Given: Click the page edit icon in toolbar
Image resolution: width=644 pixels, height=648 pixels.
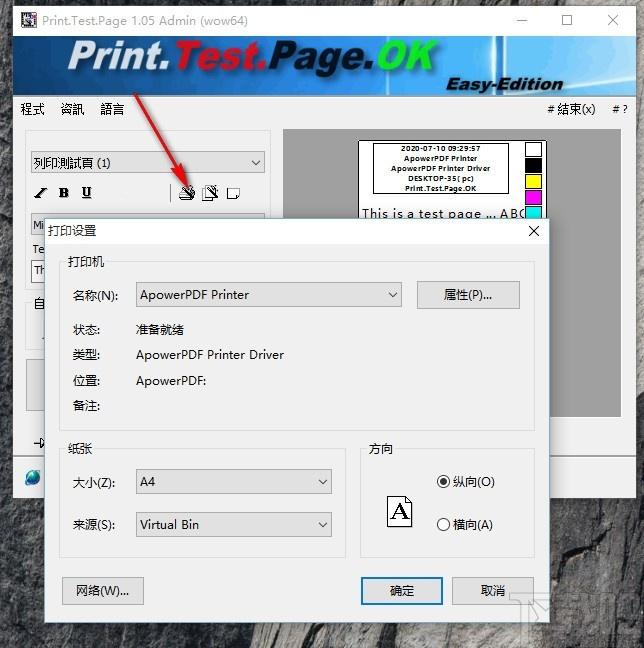Looking at the screenshot, I should [x=210, y=193].
